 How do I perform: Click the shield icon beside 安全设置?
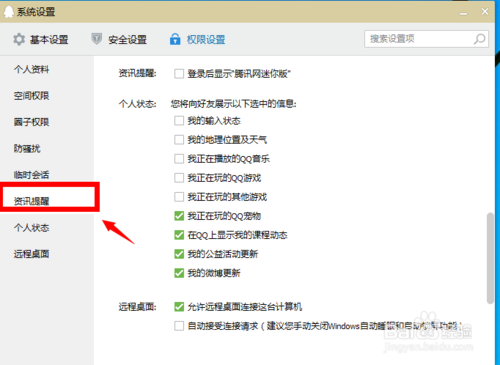pos(97,39)
